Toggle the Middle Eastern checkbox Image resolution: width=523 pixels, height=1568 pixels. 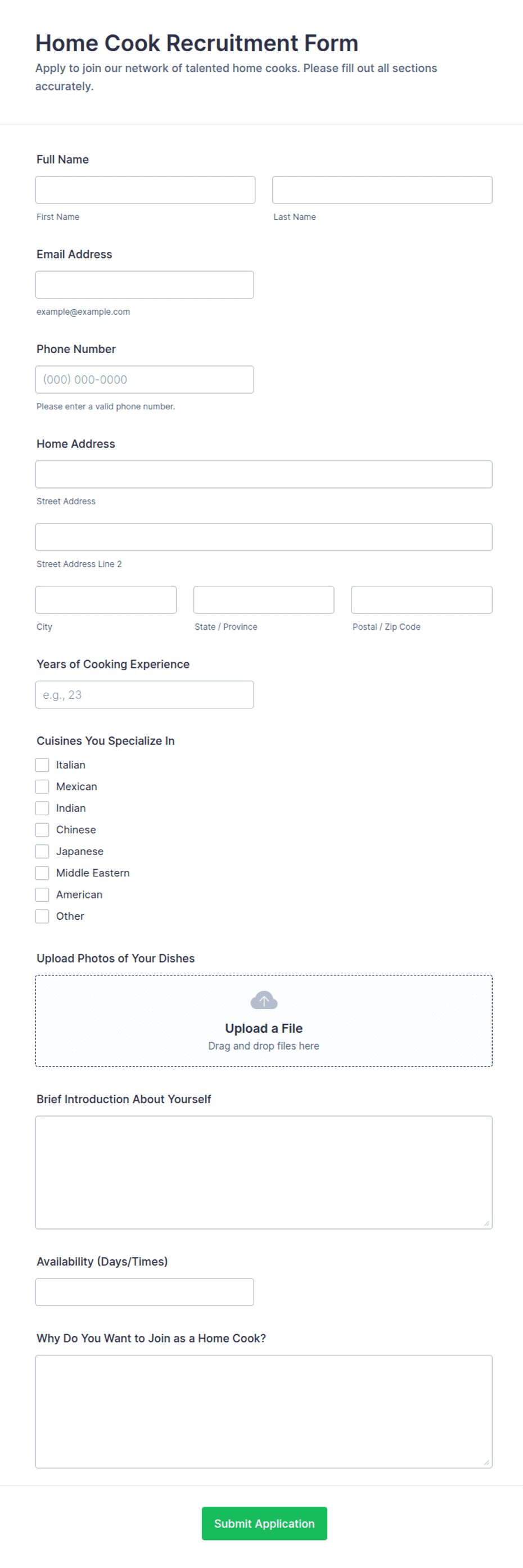pyautogui.click(x=42, y=873)
